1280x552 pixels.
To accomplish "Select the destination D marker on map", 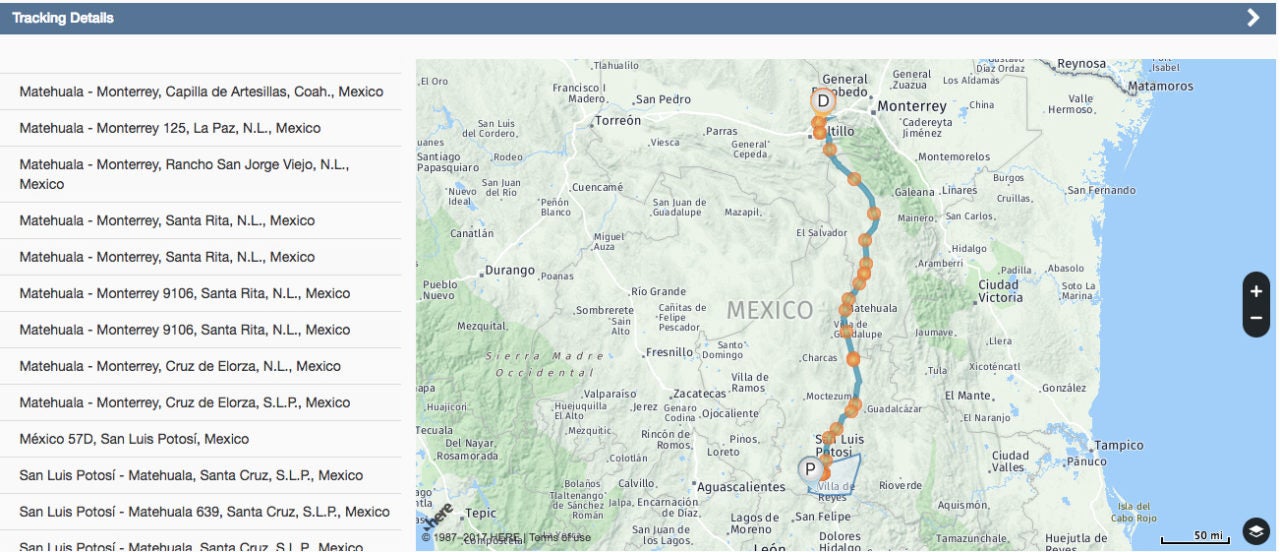I will [823, 100].
